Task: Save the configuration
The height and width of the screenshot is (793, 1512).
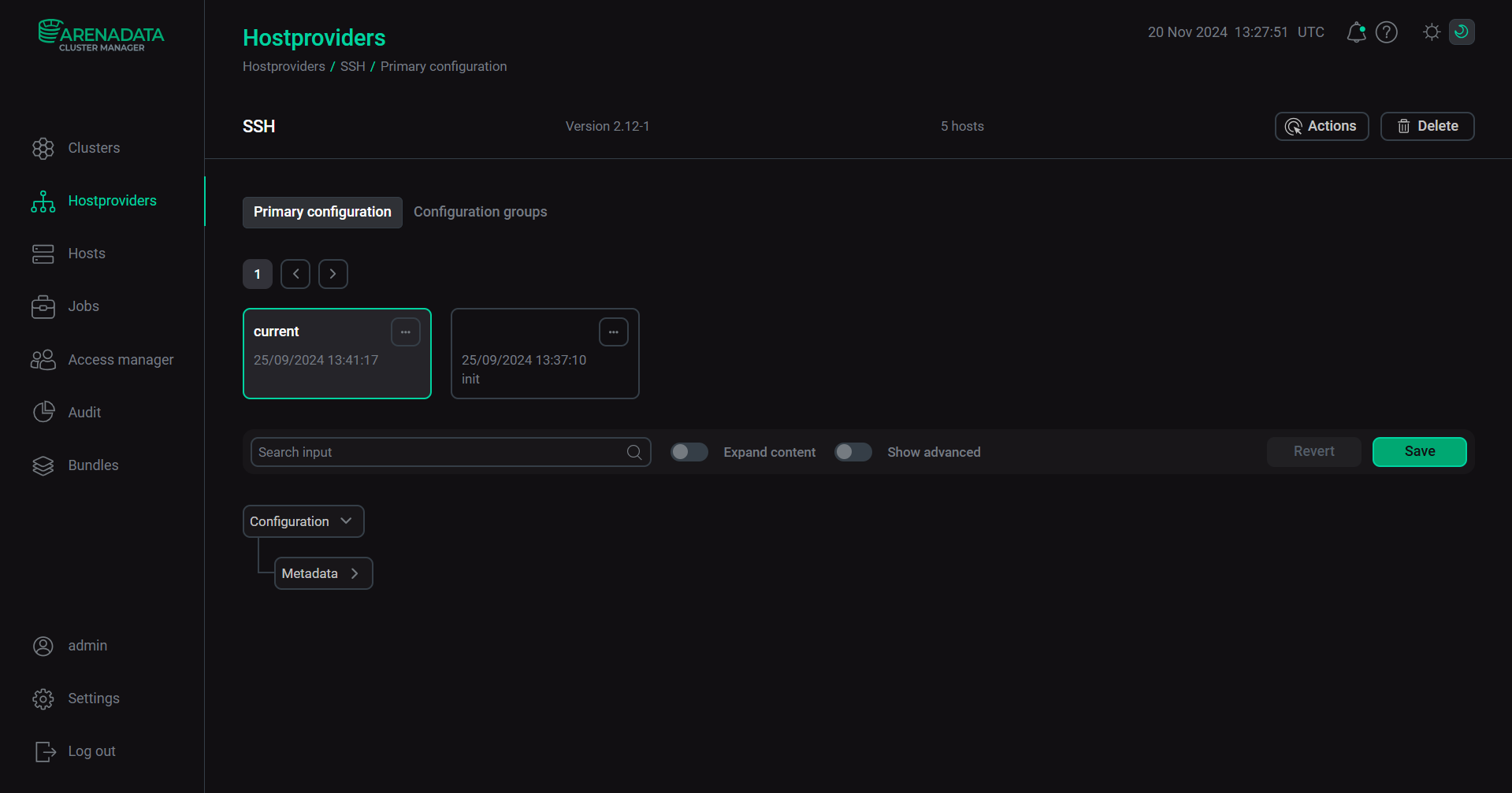Action: [1420, 452]
